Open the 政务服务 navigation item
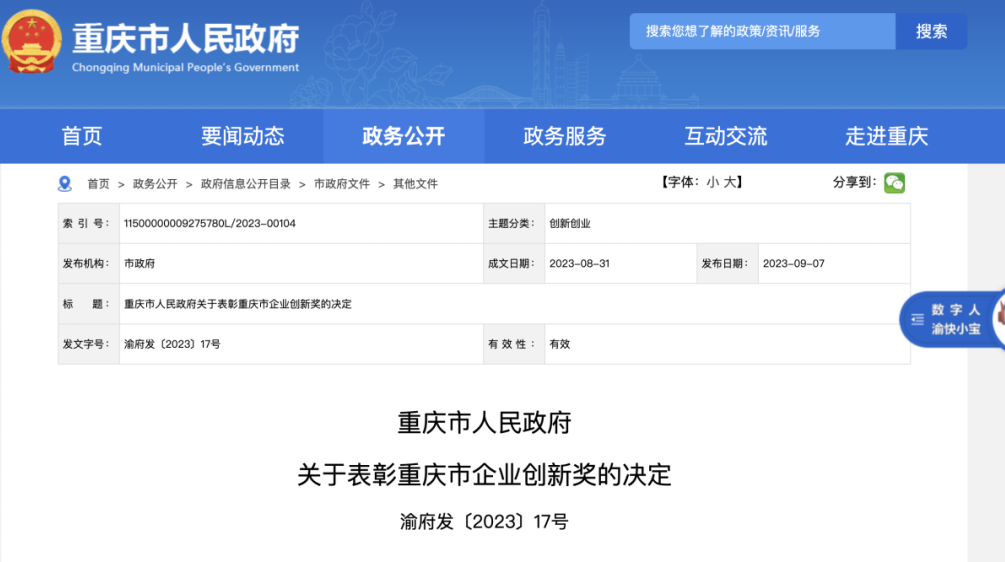1005x562 pixels. pos(564,136)
